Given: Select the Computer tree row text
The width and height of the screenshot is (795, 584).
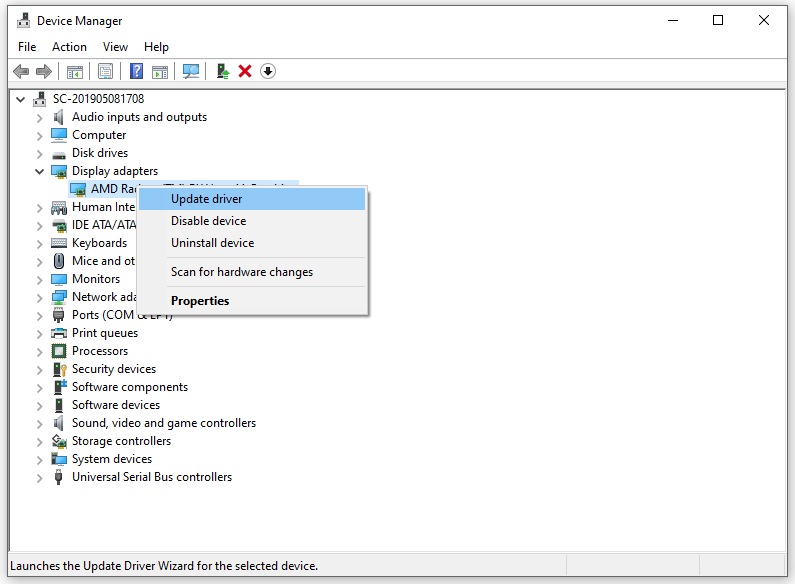Looking at the screenshot, I should [99, 135].
